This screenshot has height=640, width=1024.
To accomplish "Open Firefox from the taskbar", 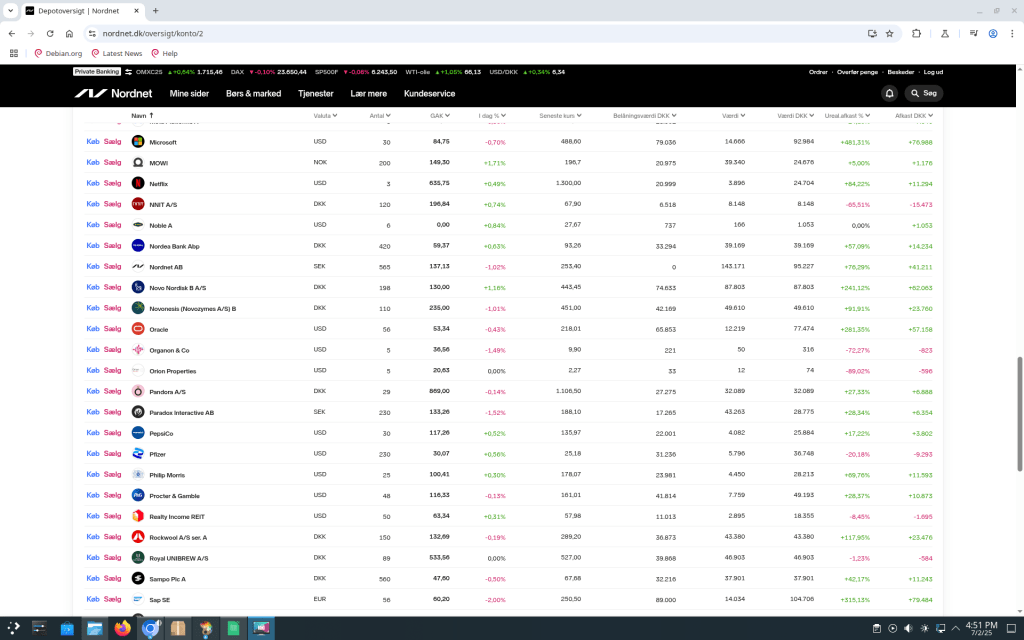I will (123, 629).
